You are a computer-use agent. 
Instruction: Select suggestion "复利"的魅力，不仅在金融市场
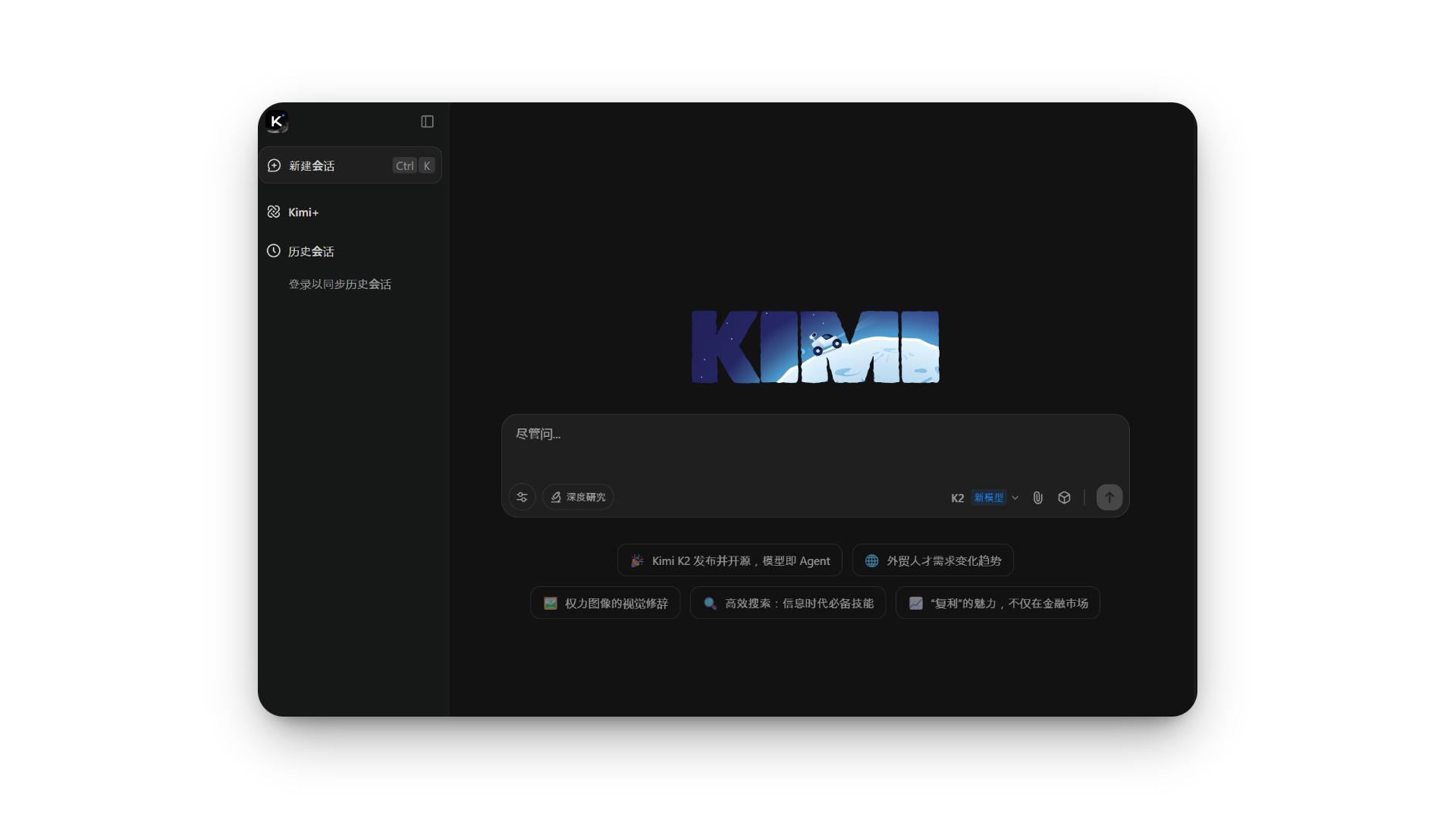pos(997,603)
